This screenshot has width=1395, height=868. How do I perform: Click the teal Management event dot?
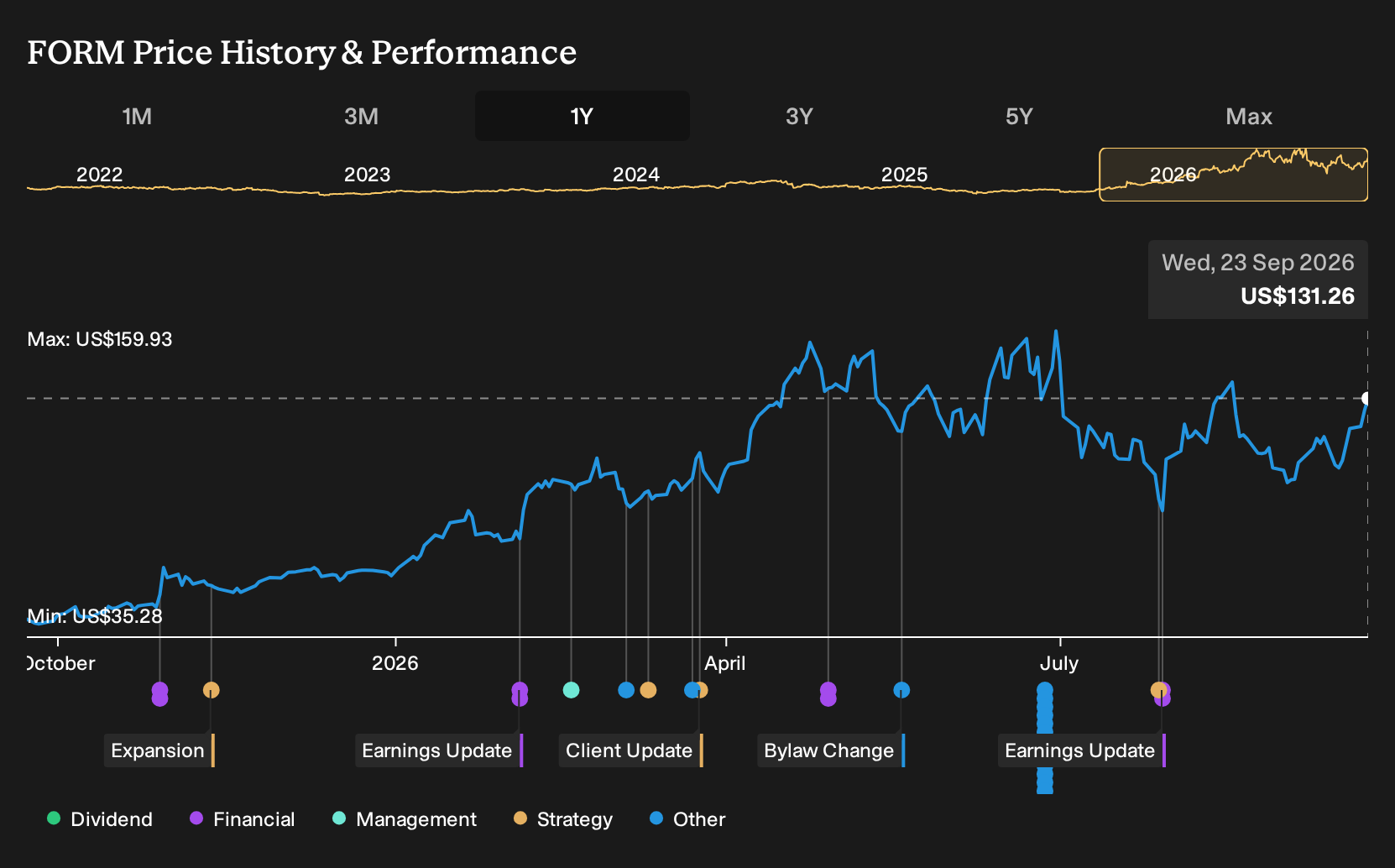571,690
